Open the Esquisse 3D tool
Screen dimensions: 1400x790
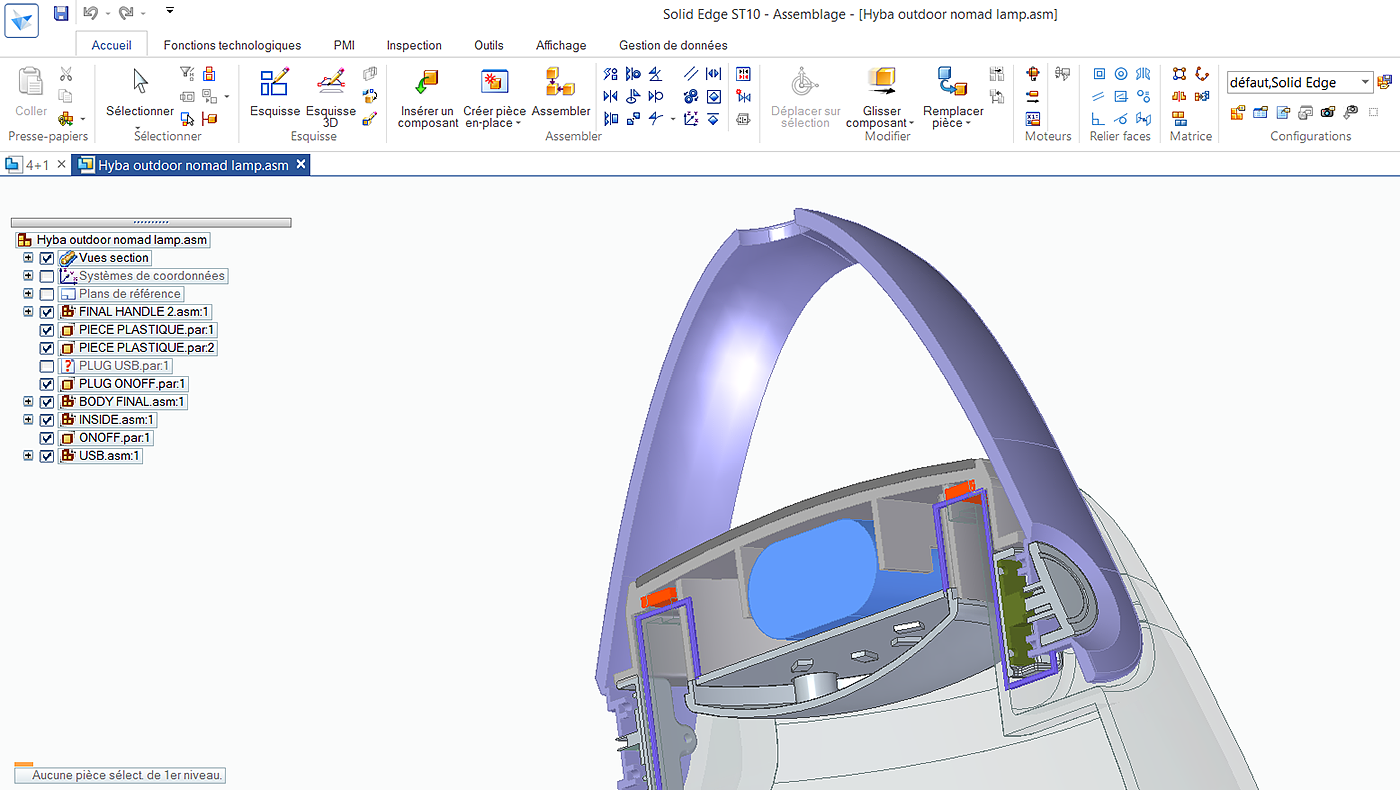331,84
